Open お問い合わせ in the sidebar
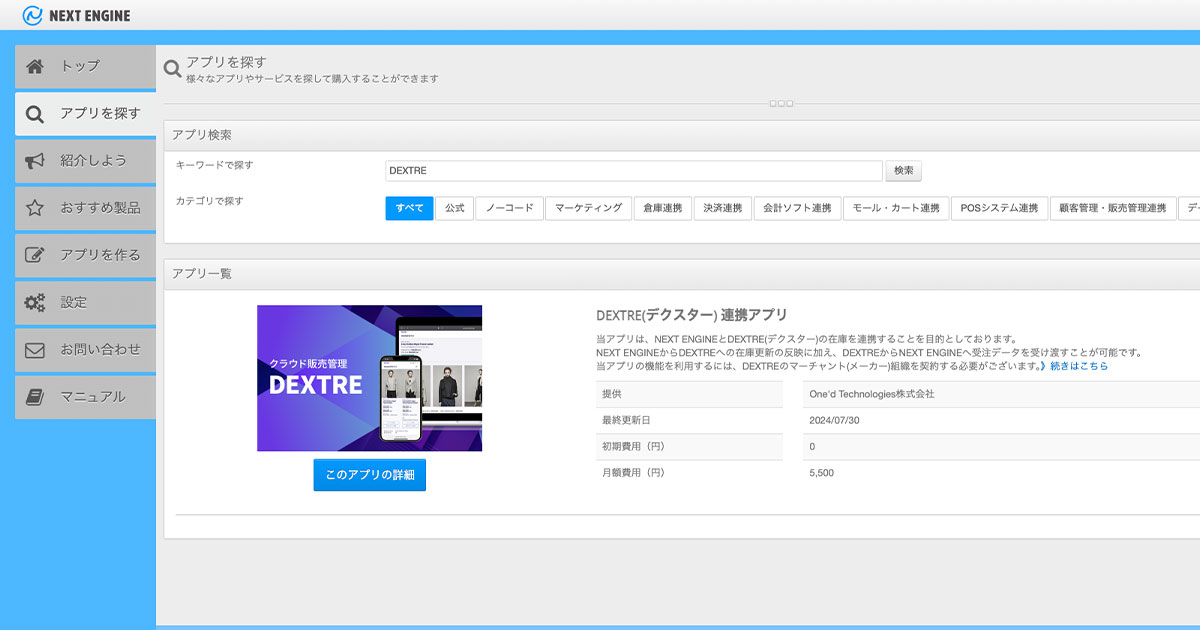 (85, 350)
